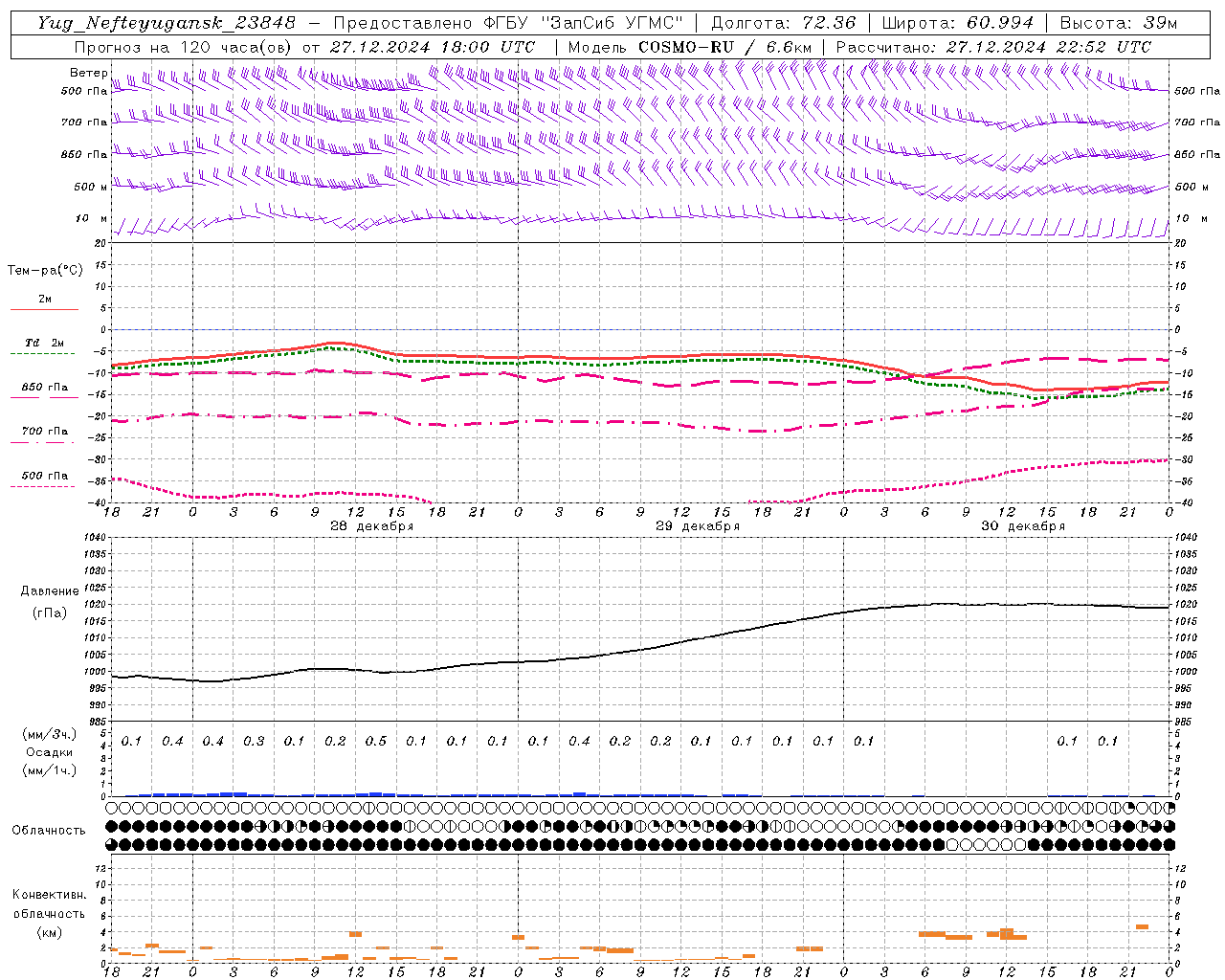Screen dimensions: 1225x980
Task: Click the 'Ветер' wind panel label
Action: click(88, 73)
